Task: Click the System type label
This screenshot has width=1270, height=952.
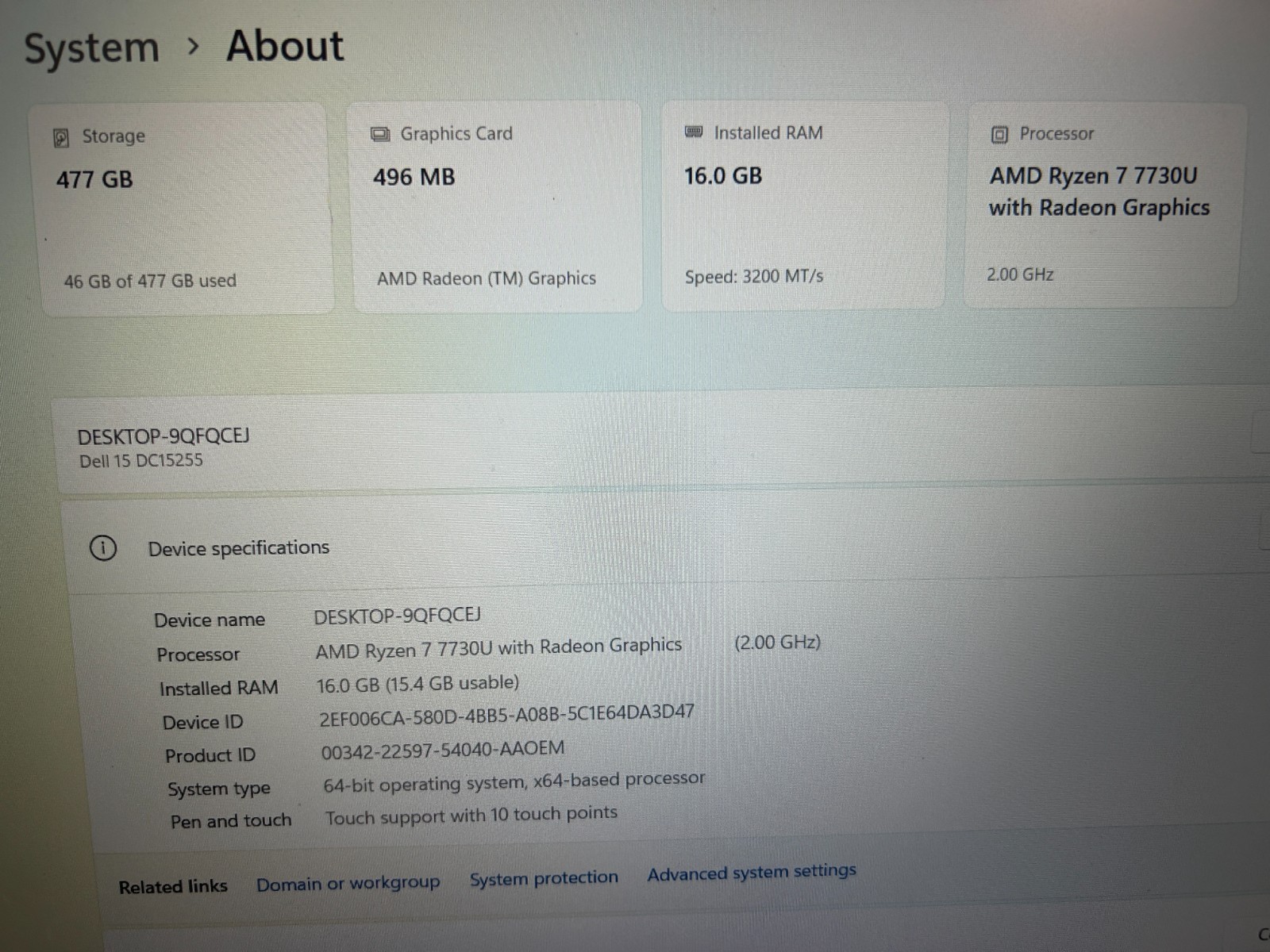Action: pos(219,789)
